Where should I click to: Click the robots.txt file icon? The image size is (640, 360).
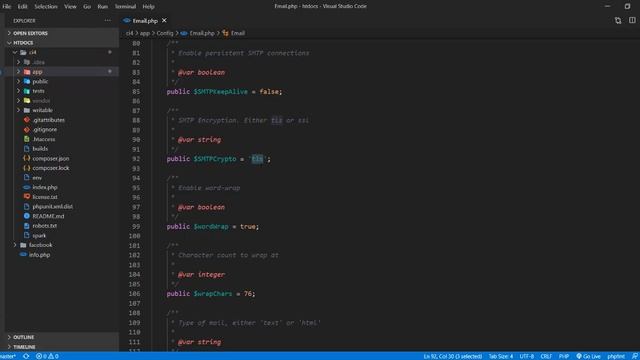click(x=27, y=226)
